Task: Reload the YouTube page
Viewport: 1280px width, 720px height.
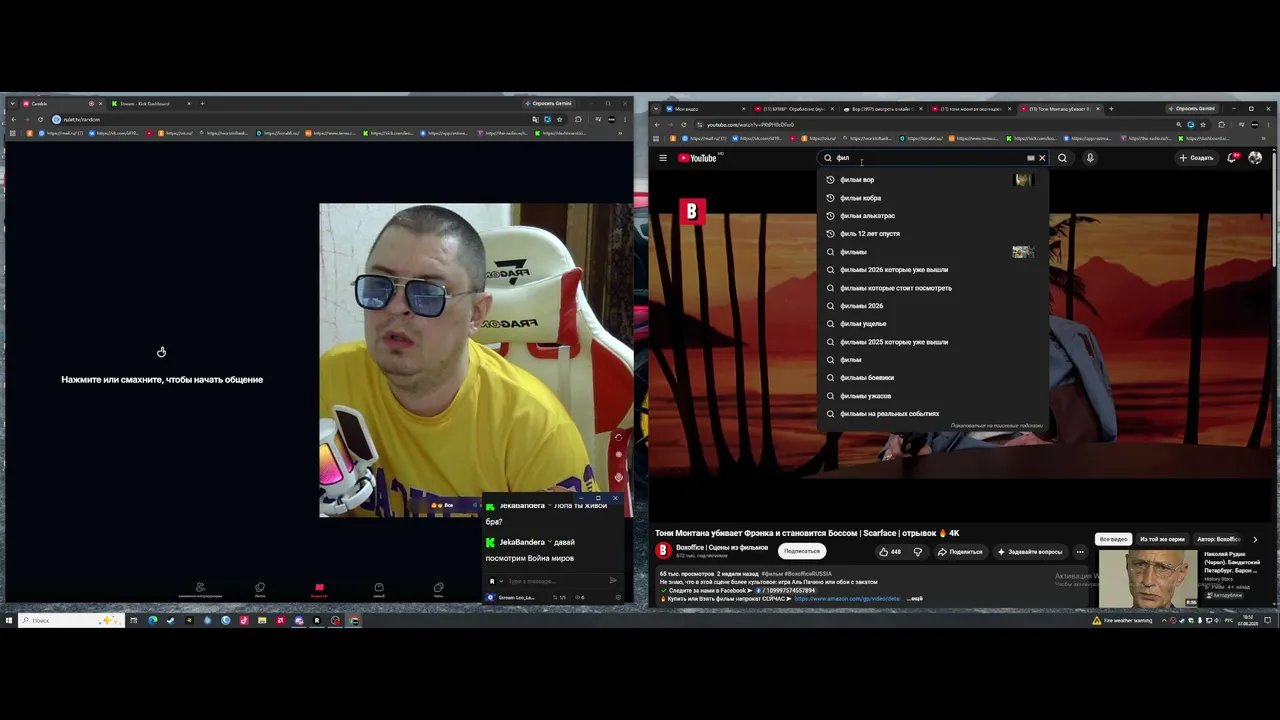Action: (685, 125)
